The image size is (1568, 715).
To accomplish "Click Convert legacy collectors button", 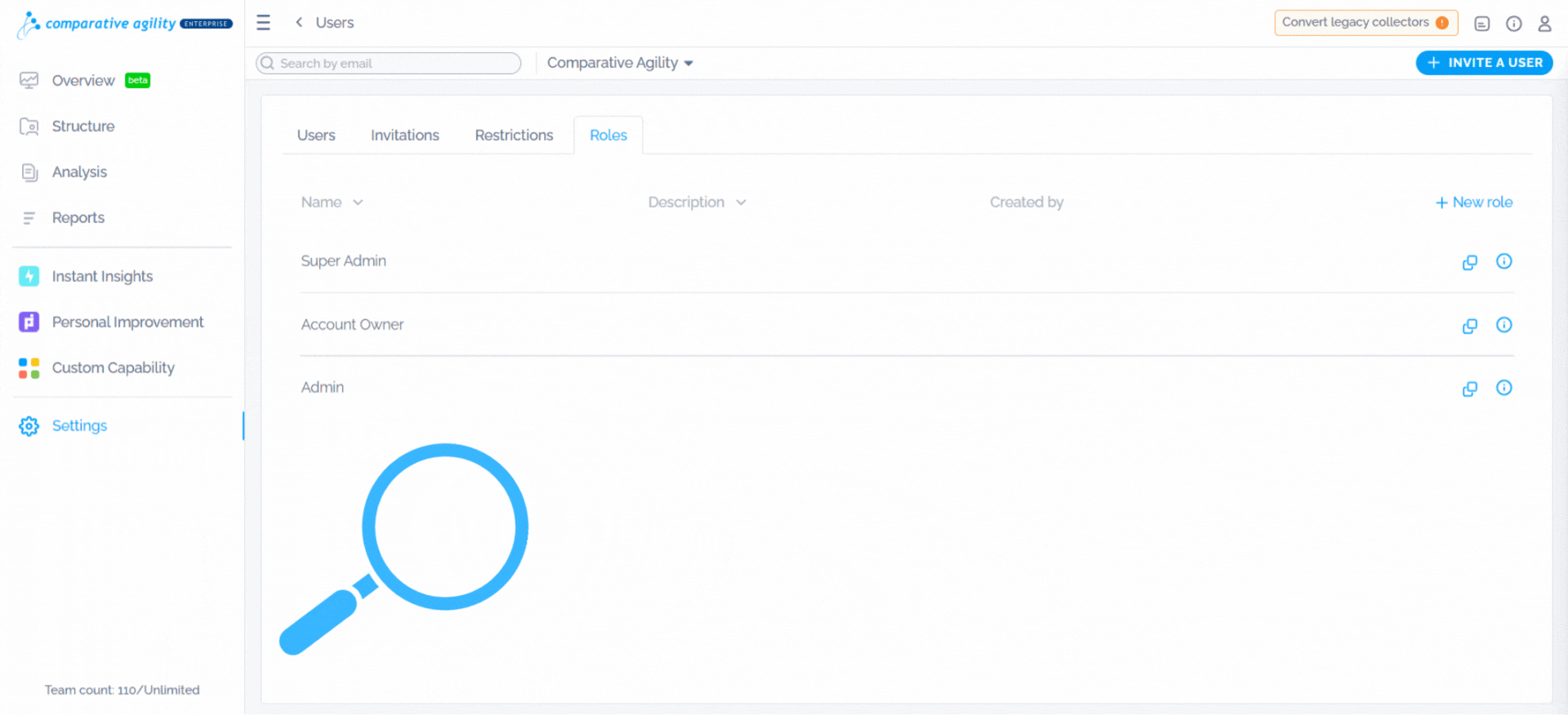I will click(1365, 23).
